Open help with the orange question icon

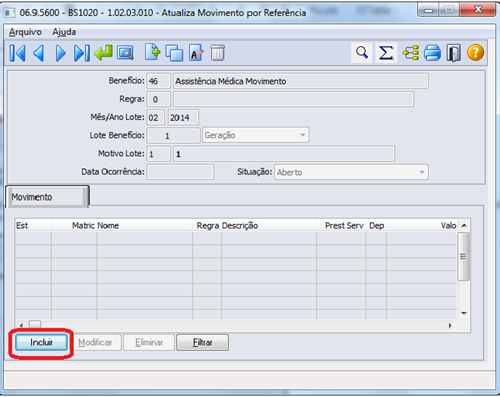[476, 53]
